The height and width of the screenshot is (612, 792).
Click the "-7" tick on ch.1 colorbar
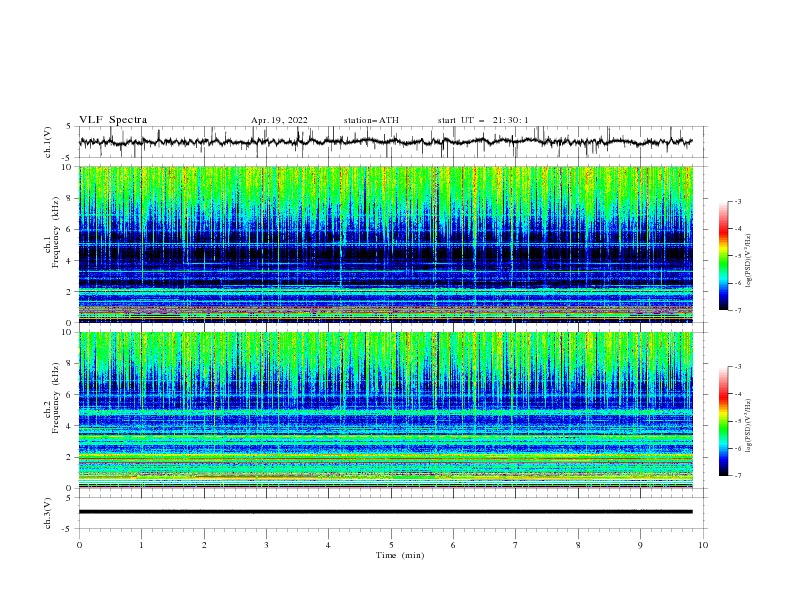738,310
